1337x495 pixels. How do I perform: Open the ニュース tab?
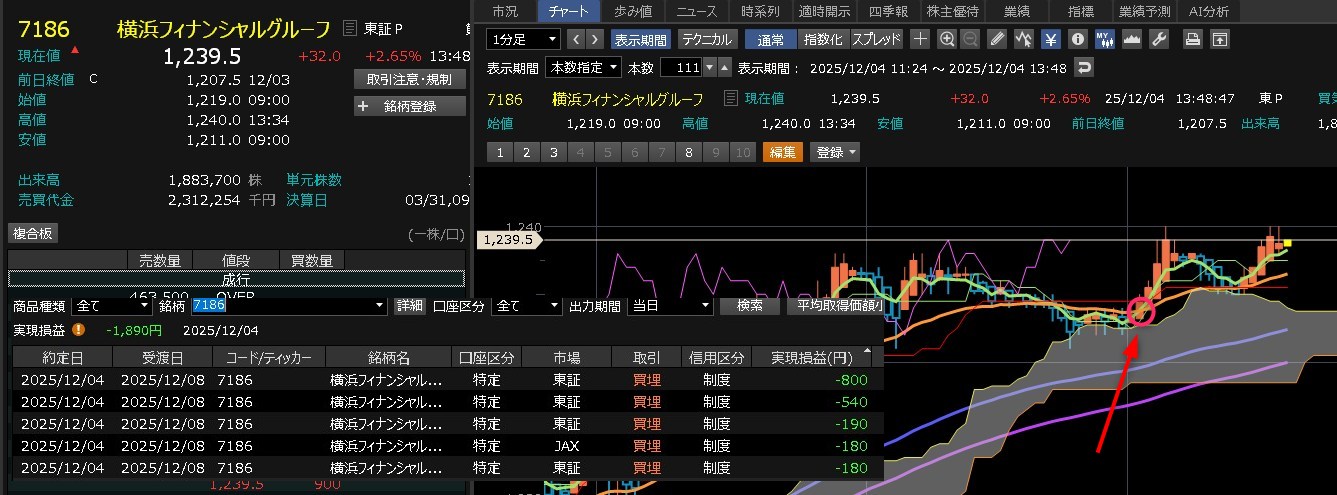(x=697, y=11)
